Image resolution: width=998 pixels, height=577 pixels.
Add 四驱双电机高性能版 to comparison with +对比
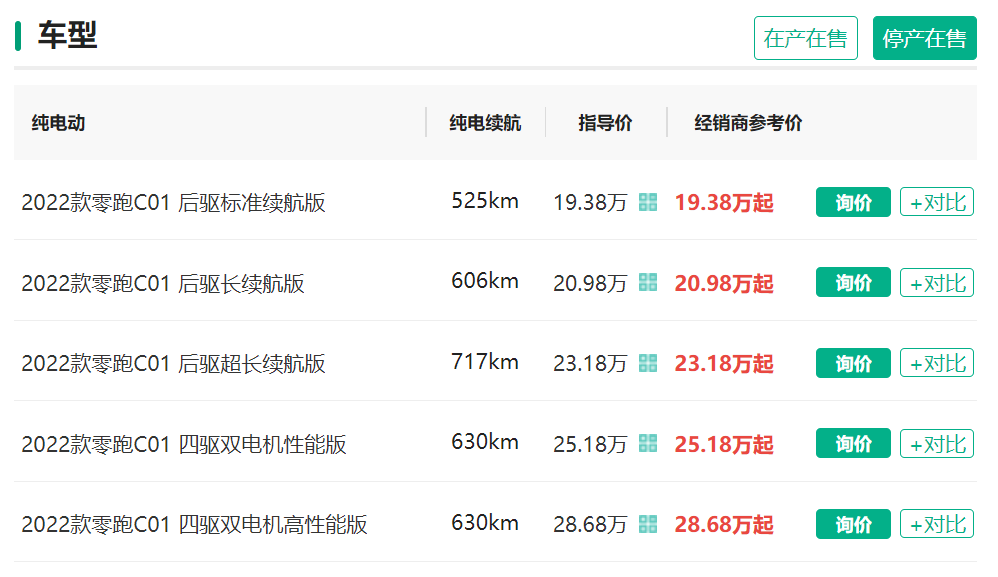(937, 524)
